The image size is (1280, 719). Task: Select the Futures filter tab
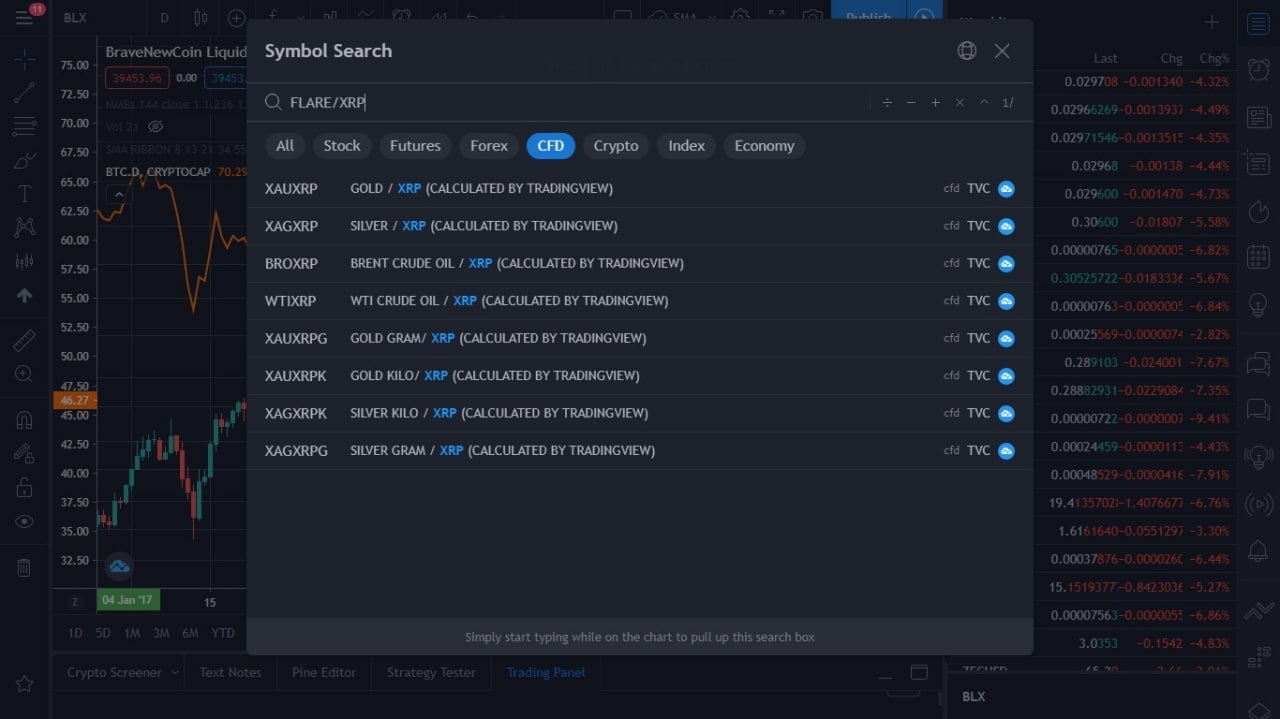pyautogui.click(x=415, y=146)
